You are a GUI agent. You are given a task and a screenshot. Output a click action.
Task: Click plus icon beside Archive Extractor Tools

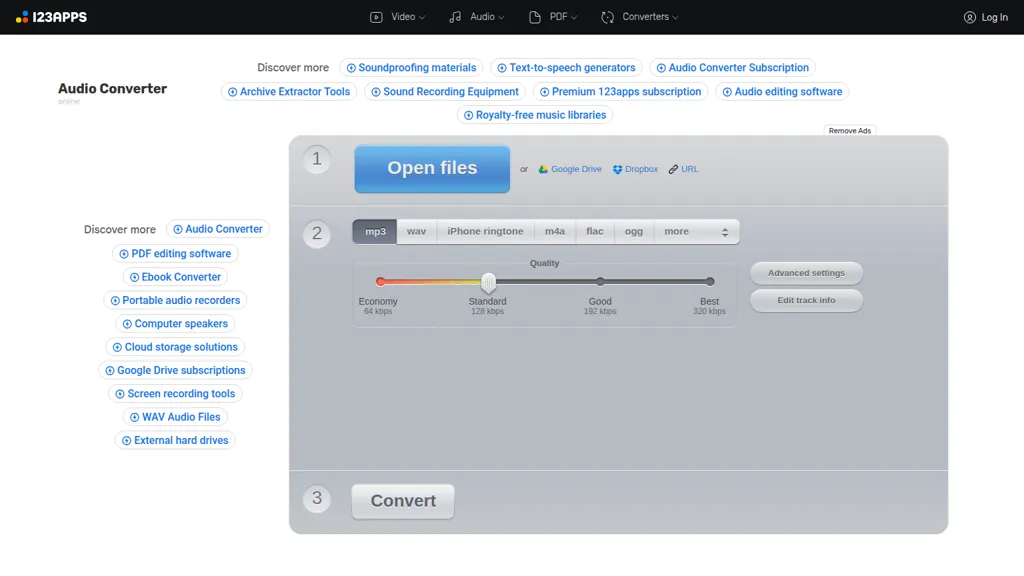click(x=232, y=92)
